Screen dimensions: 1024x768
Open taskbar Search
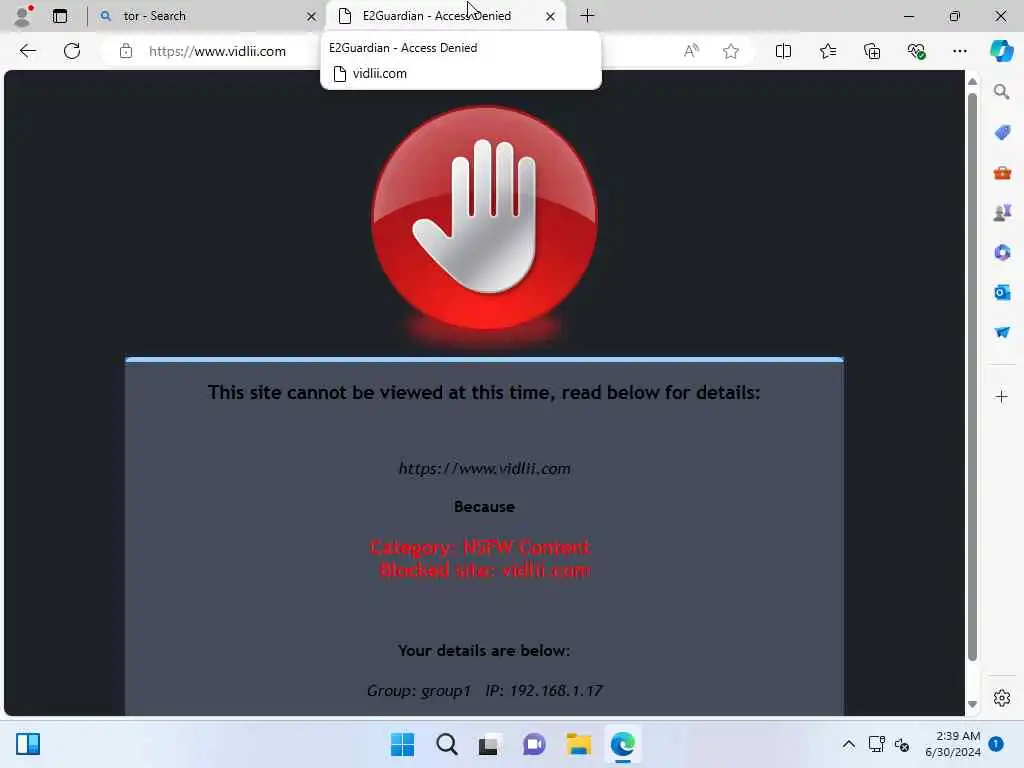click(447, 744)
